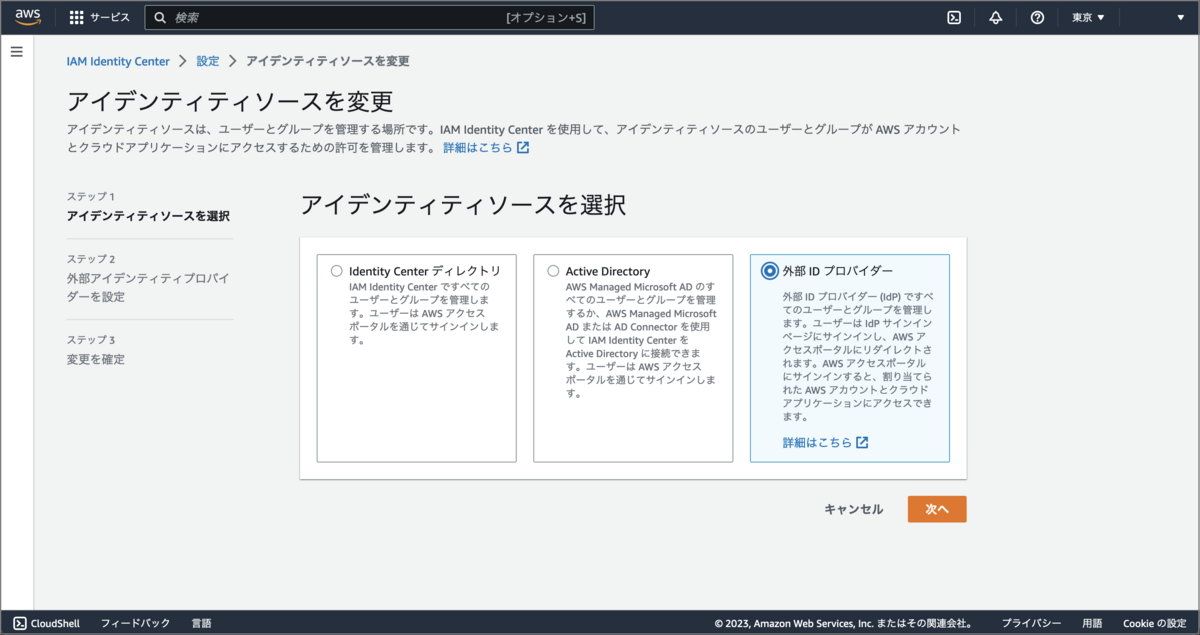Go to IAM Identity Center breadcrumb
1200x635 pixels.
coord(118,61)
